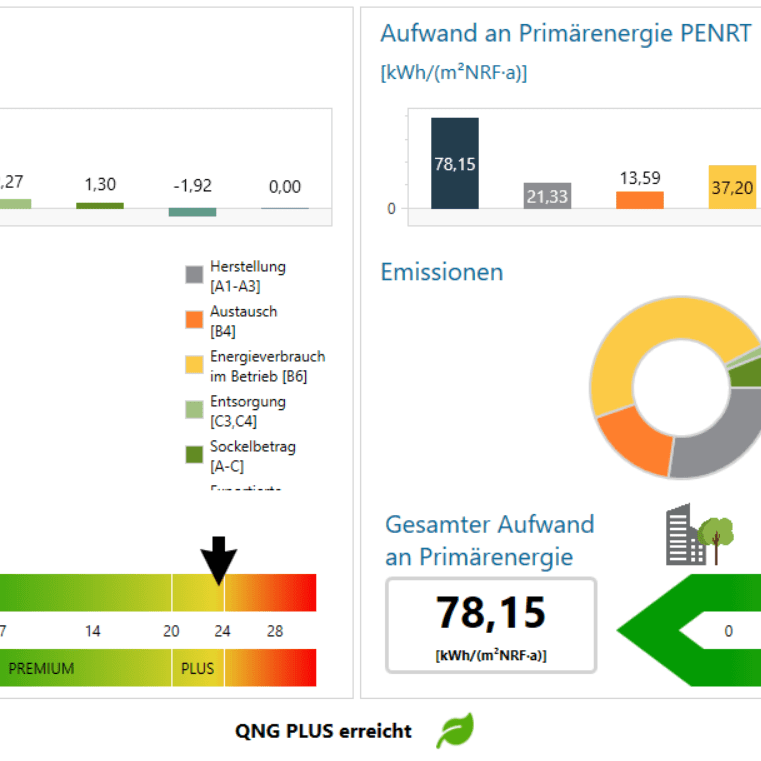The width and height of the screenshot is (761, 761).
Task: Click the orange Austausch [B4] legend swatch
Action: click(194, 321)
